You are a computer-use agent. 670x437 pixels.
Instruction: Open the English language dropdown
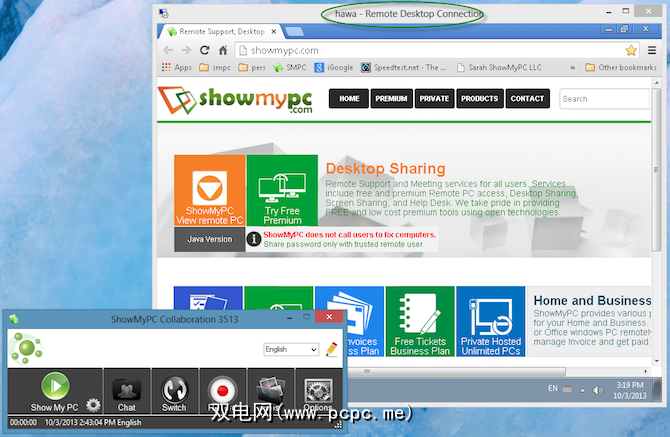291,349
